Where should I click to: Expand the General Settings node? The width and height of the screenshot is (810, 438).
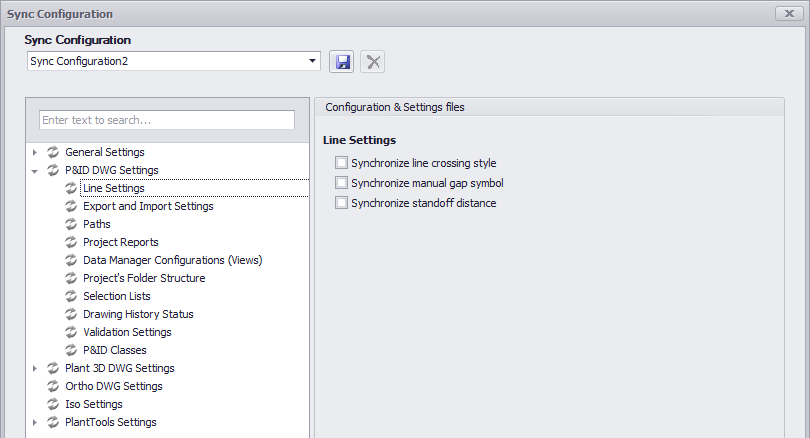pyautogui.click(x=35, y=152)
